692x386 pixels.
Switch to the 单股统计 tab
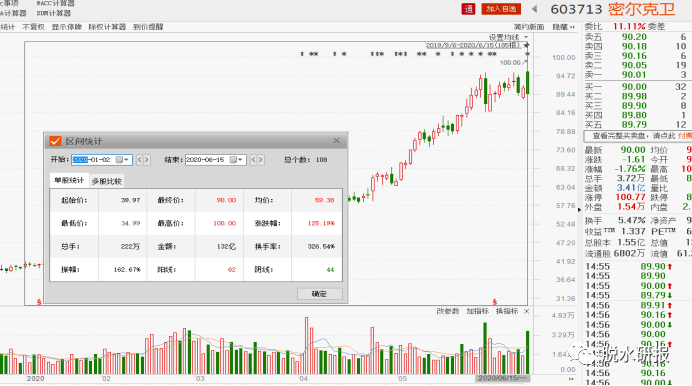(69, 180)
